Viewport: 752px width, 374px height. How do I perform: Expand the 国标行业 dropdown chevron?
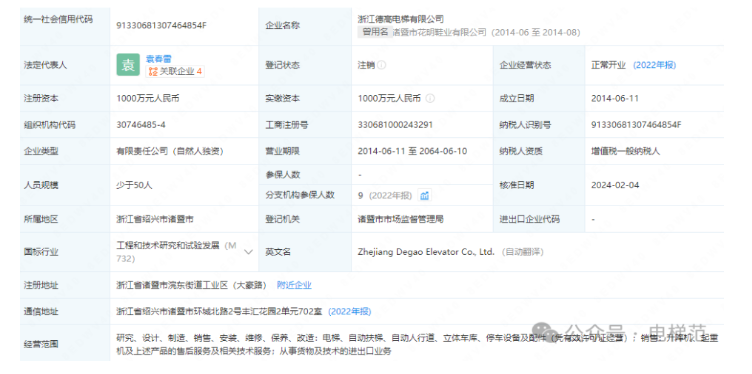point(248,252)
